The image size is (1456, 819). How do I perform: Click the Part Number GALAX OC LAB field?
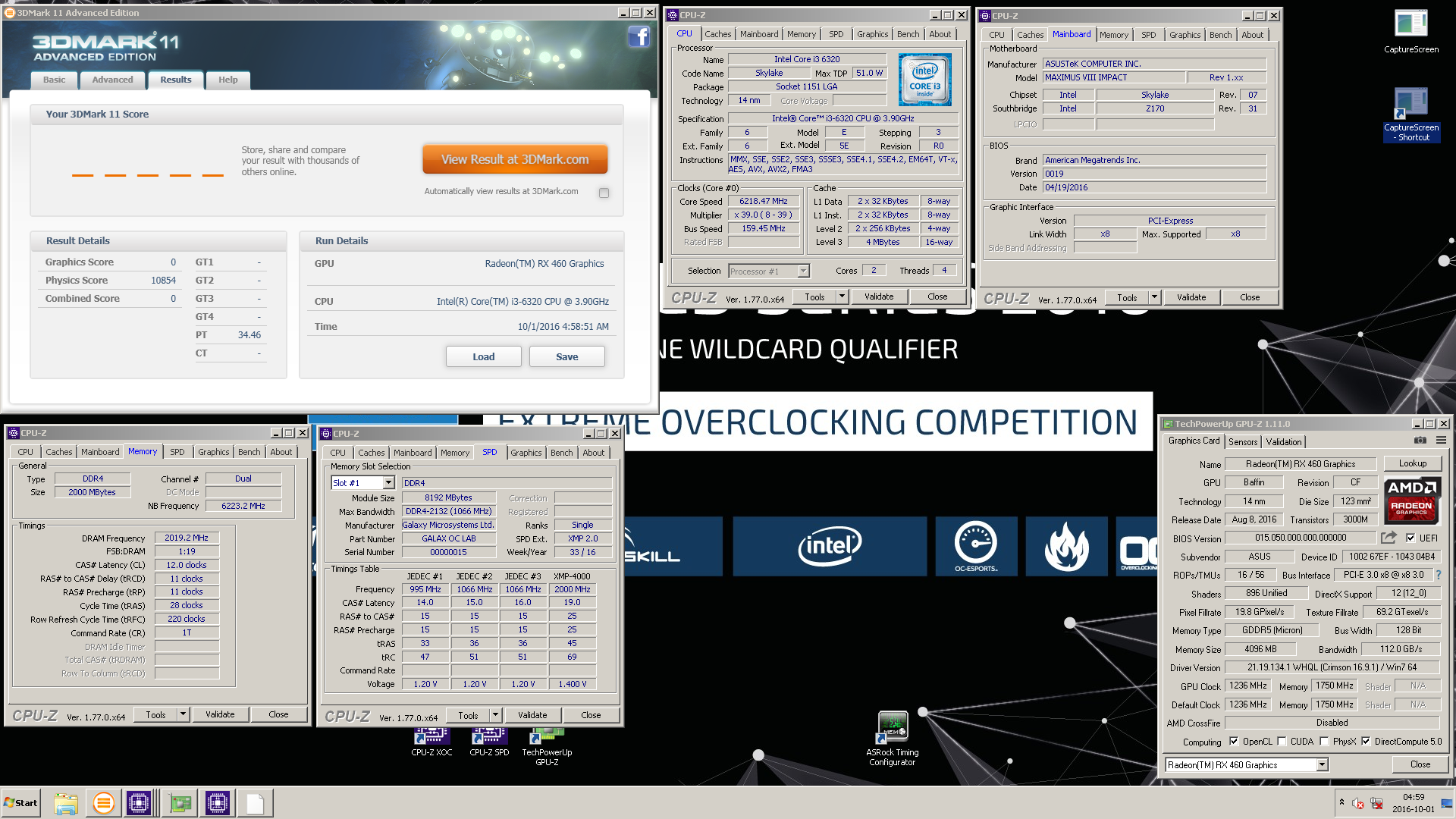(x=448, y=538)
